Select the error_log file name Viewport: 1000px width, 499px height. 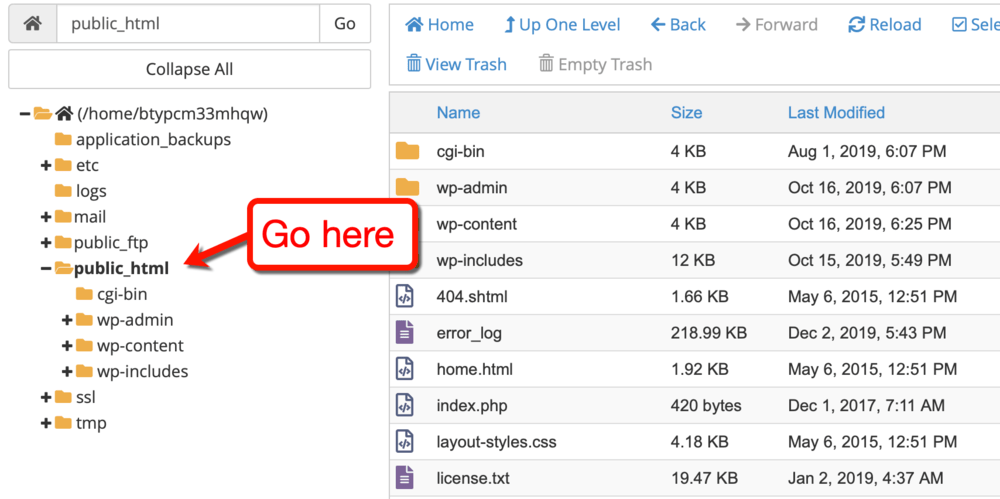click(469, 333)
